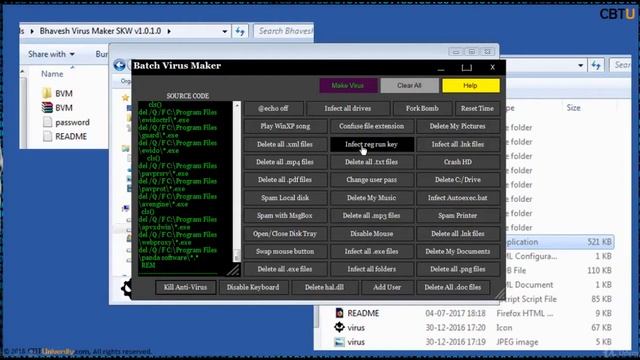The image size is (640, 360).
Task: Click the Change user pass button
Action: [371, 180]
